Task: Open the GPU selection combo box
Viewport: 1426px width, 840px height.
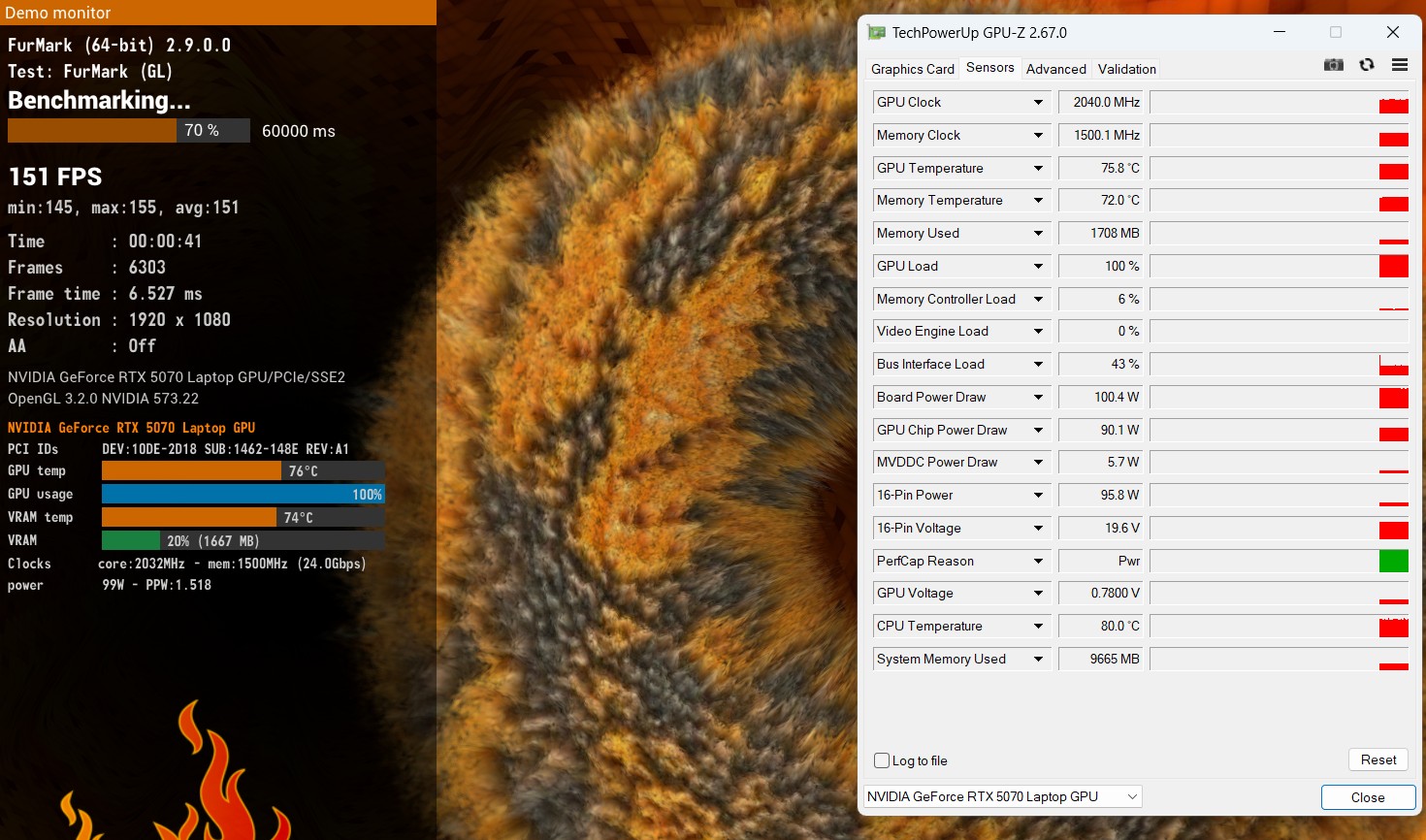Action: [x=1003, y=797]
